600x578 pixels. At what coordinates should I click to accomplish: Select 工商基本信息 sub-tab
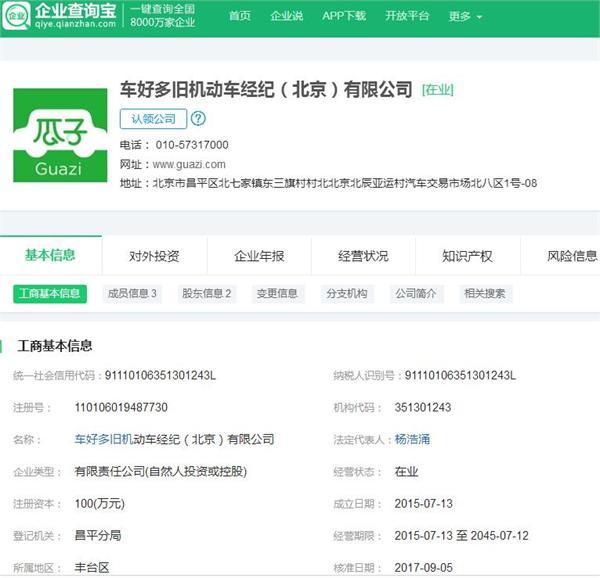[50, 294]
